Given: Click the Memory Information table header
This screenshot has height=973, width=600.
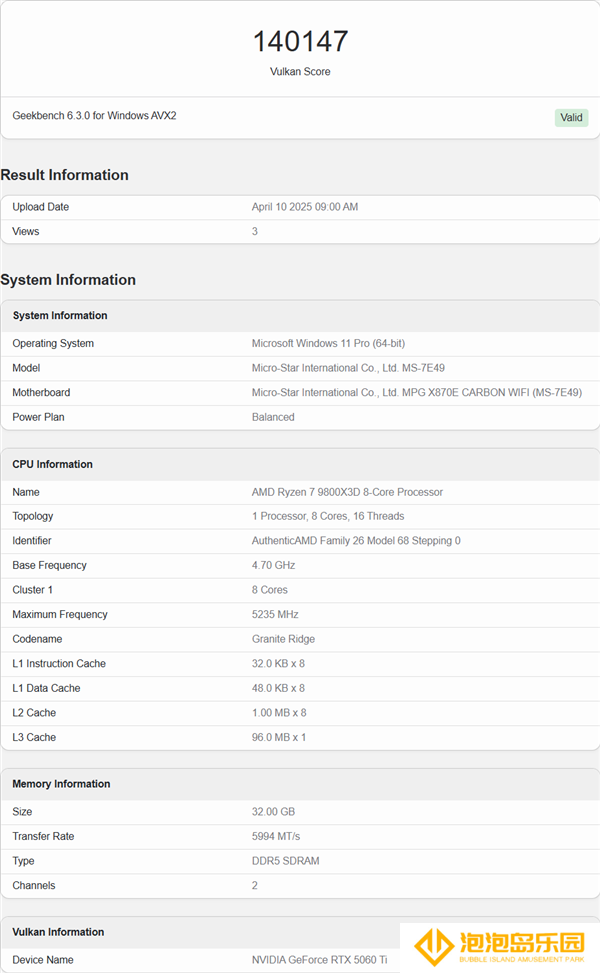Looking at the screenshot, I should 61,784.
